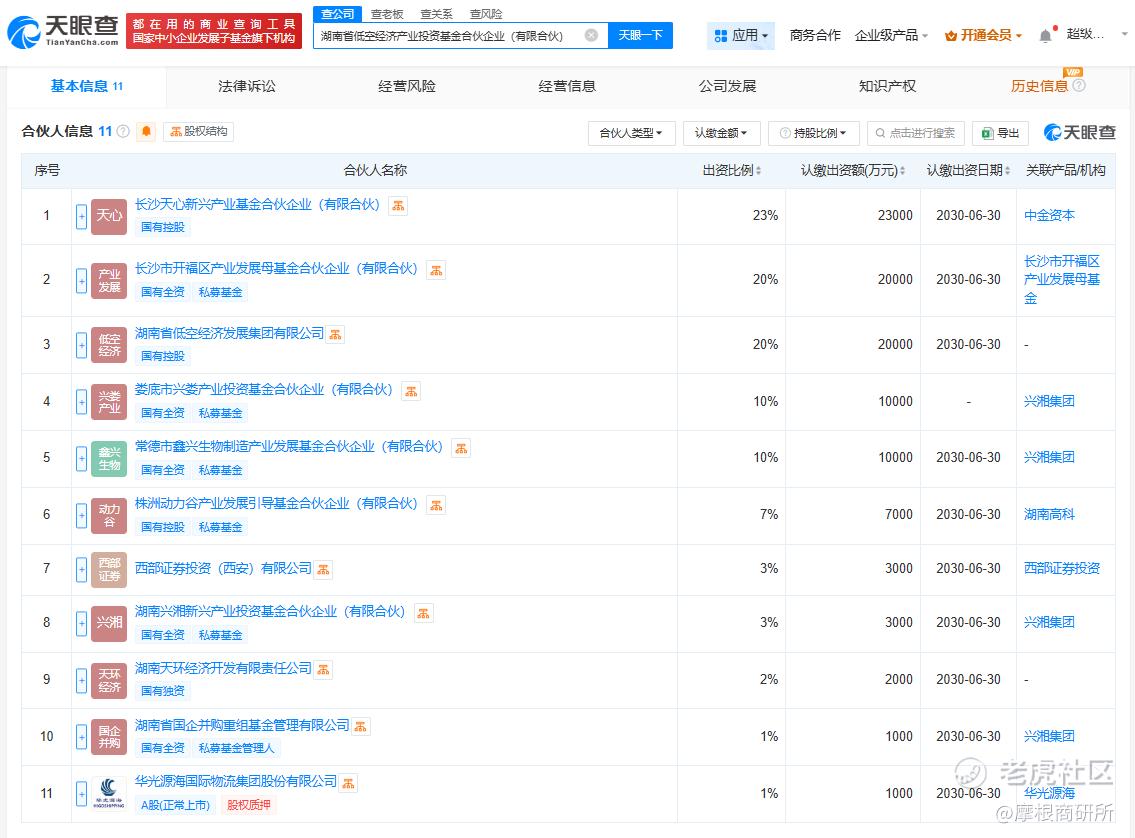
Task: Click the 天眼查 logo in the header
Action: pos(62,31)
